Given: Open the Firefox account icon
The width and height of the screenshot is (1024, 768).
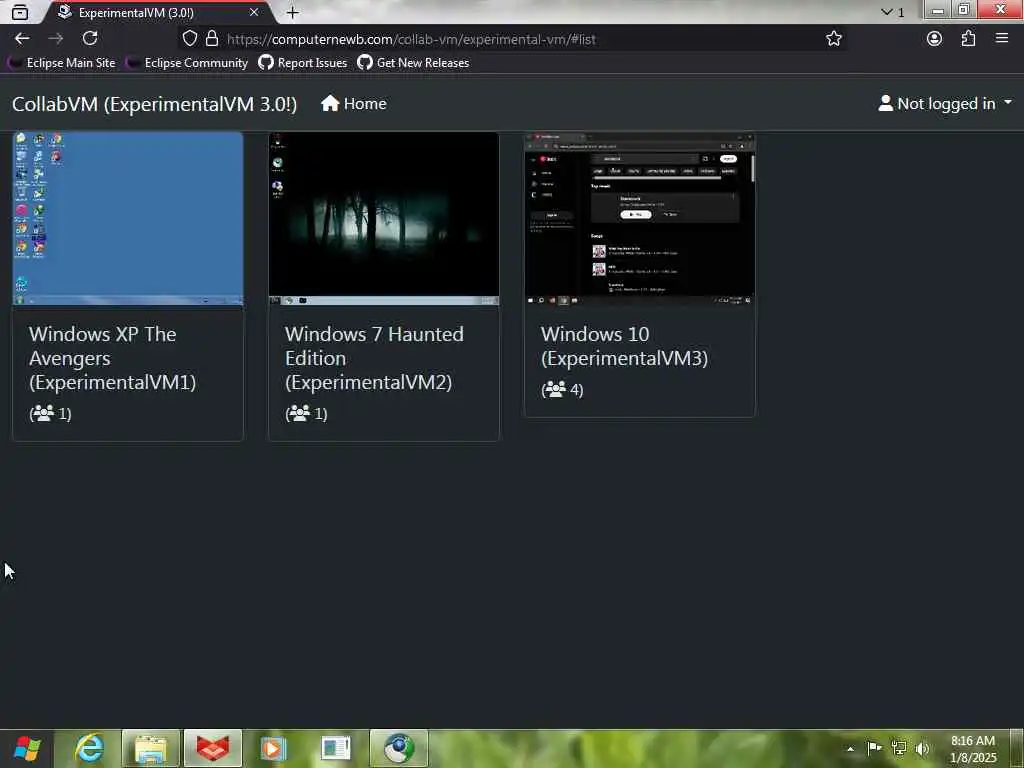Looking at the screenshot, I should (x=935, y=39).
